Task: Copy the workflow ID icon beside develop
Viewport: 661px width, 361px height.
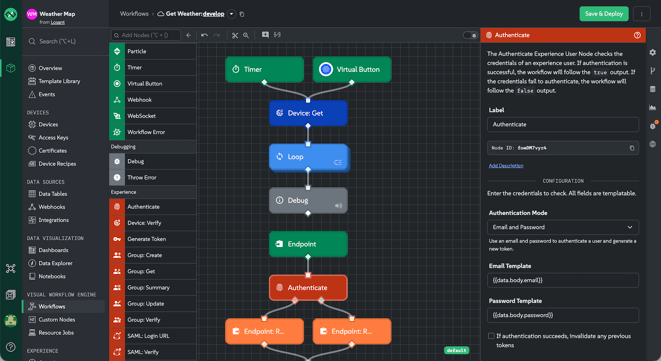Action: [x=242, y=14]
